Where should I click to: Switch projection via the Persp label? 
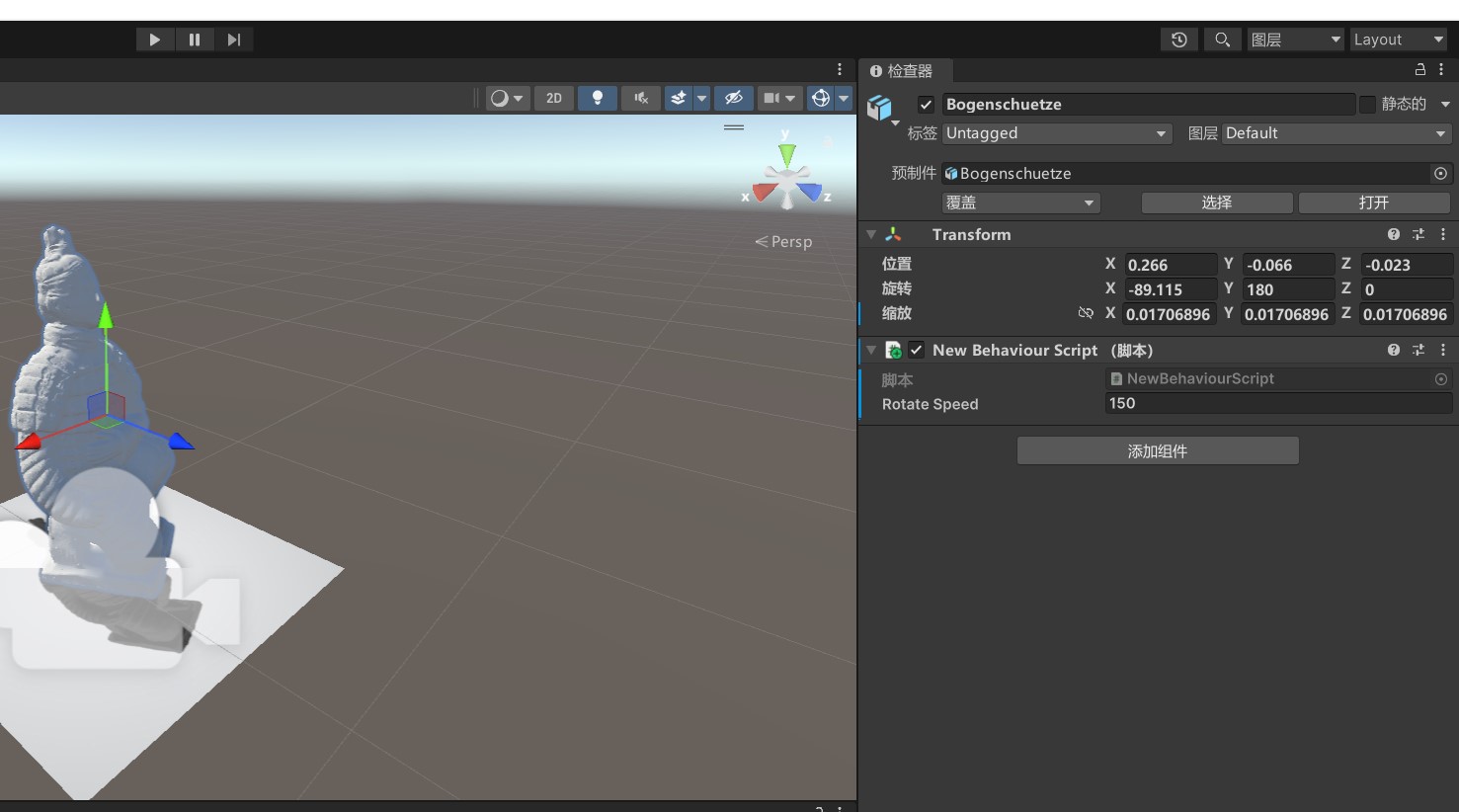(x=784, y=242)
